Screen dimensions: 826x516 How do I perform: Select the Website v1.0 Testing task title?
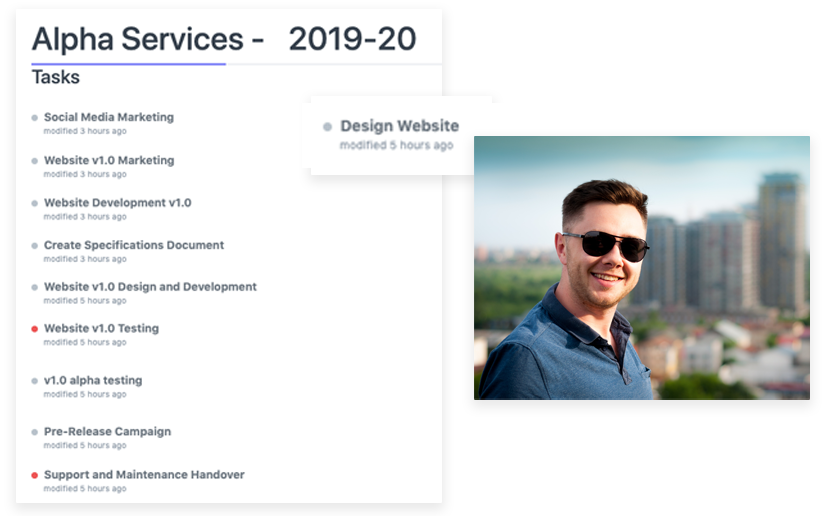pos(101,328)
